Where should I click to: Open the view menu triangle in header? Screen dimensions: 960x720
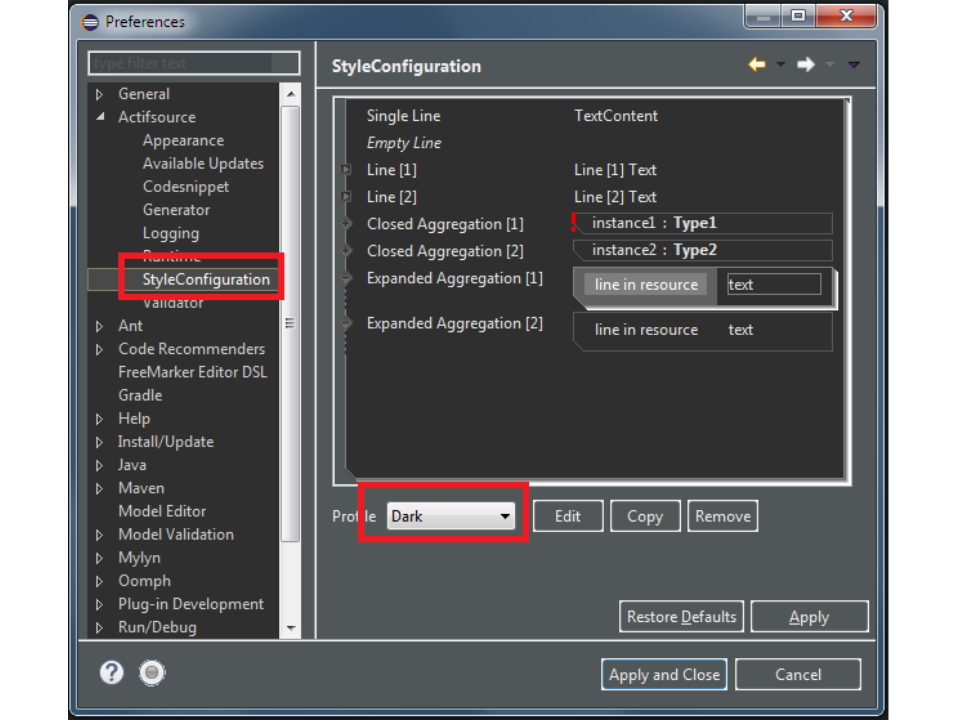(x=853, y=65)
